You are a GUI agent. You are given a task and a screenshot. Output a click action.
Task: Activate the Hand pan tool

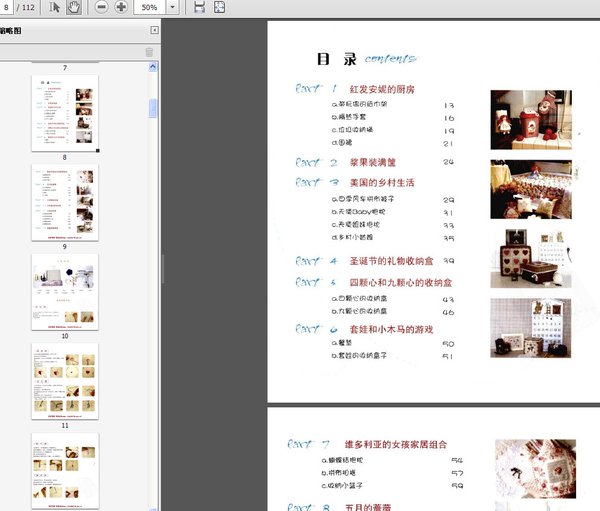[73, 7]
